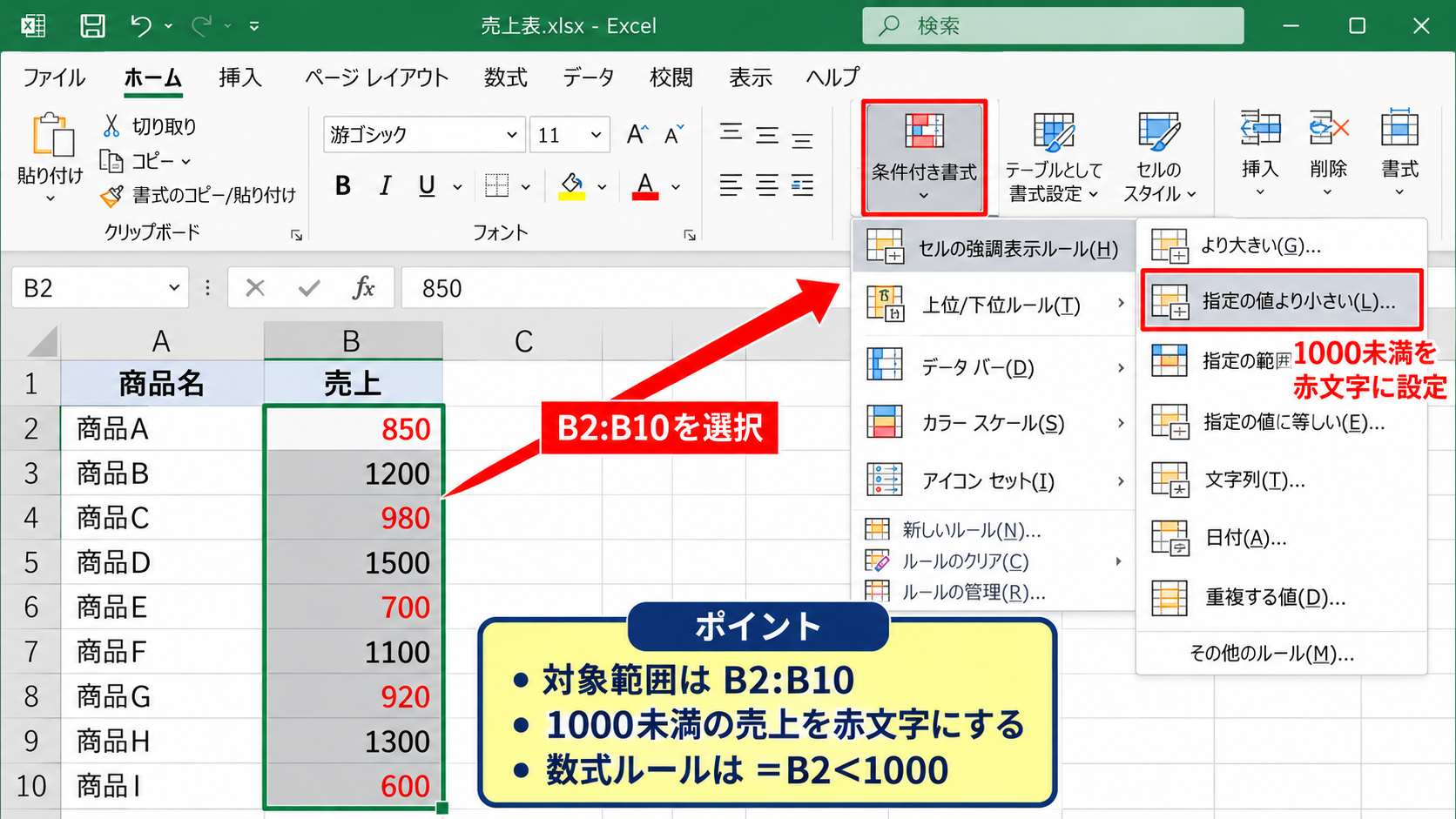Image resolution: width=1456 pixels, height=819 pixels.
Task: Click the increase font size icon
Action: pos(637,134)
